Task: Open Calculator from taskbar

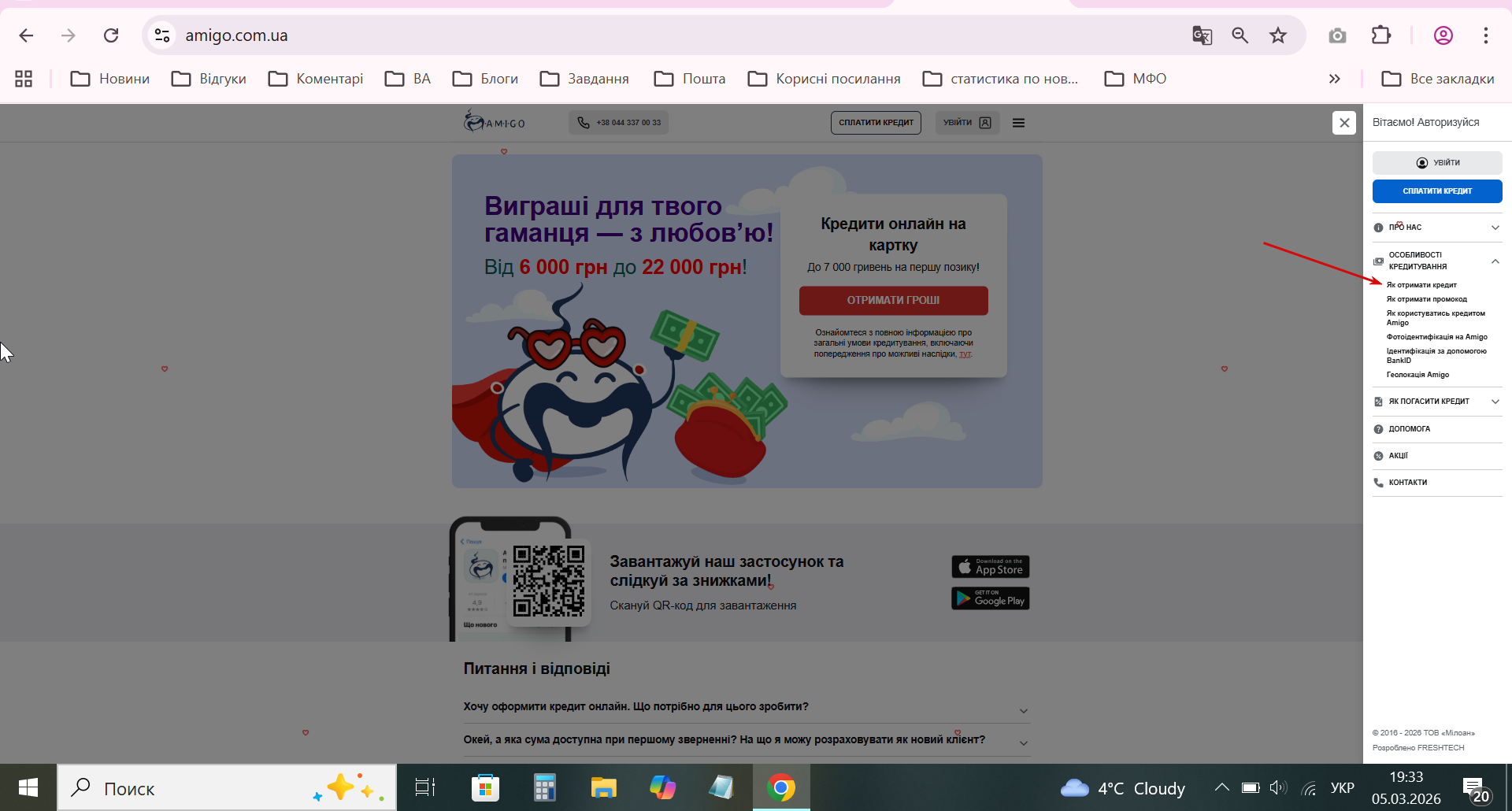Action: [544, 787]
